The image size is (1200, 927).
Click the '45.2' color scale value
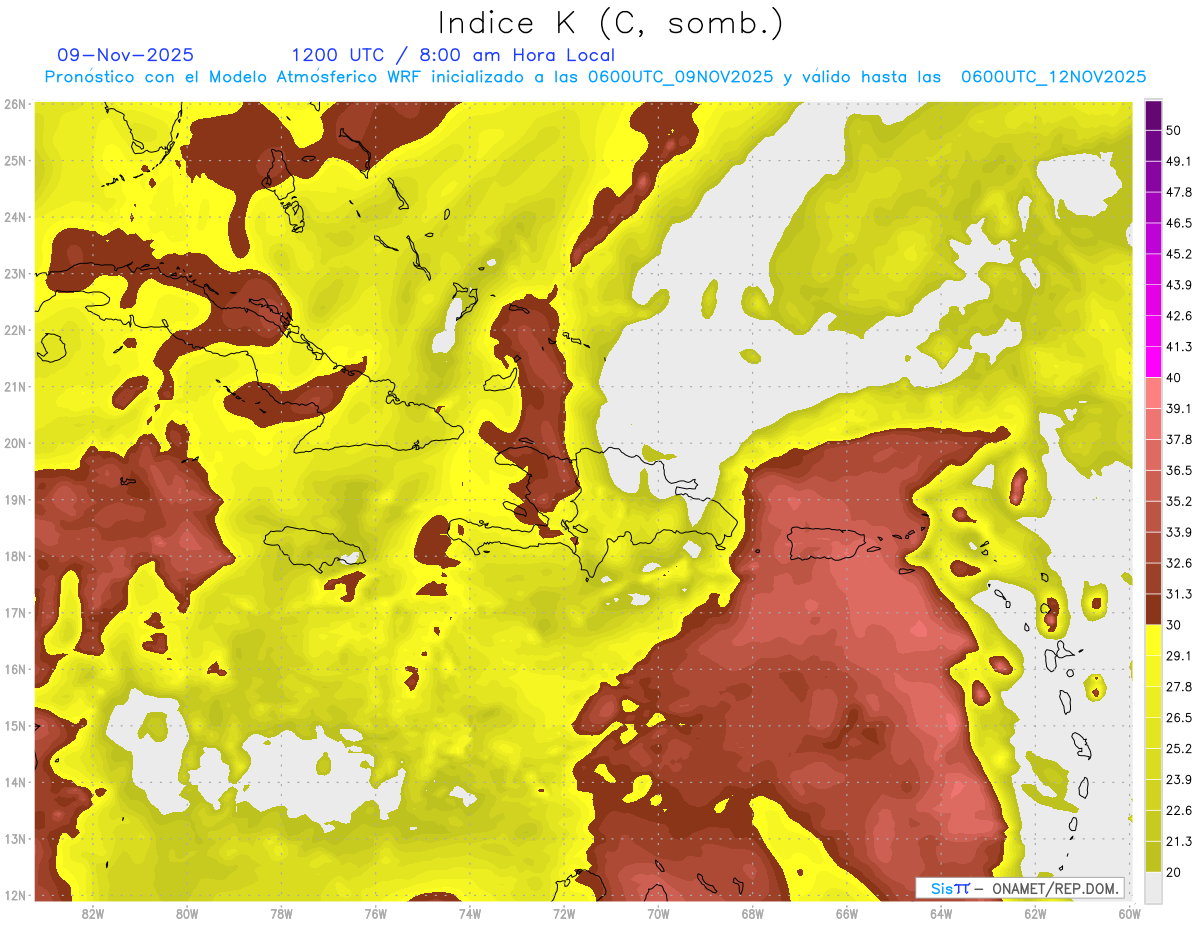click(x=1179, y=254)
